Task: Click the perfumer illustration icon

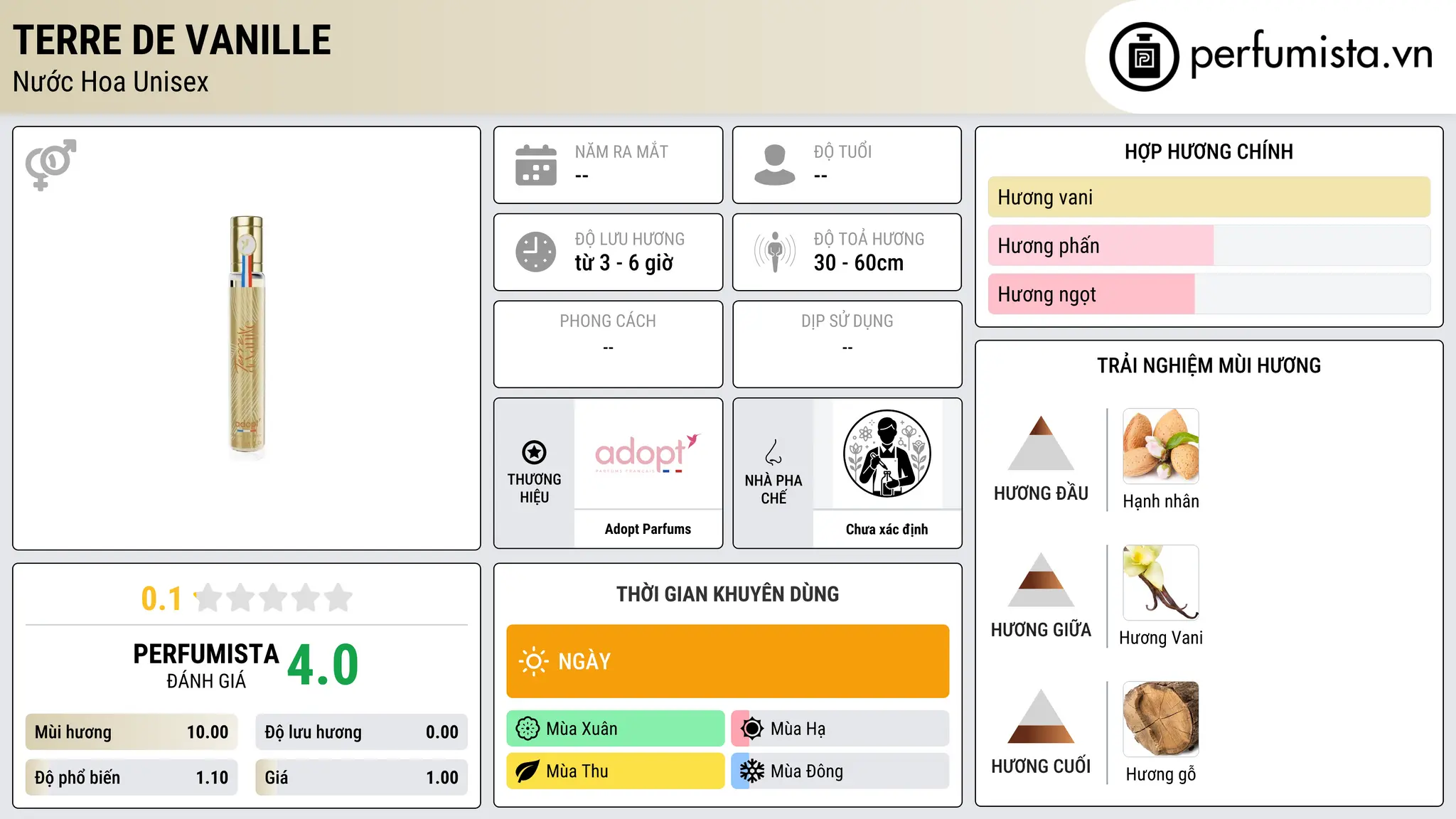Action: coord(887,454)
